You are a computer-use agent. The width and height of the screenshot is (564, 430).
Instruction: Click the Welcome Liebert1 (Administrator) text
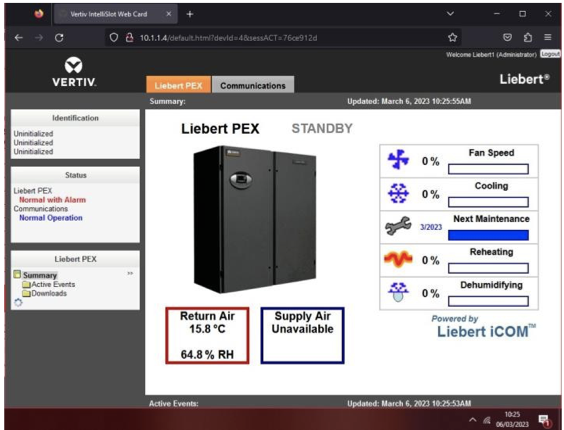click(491, 54)
